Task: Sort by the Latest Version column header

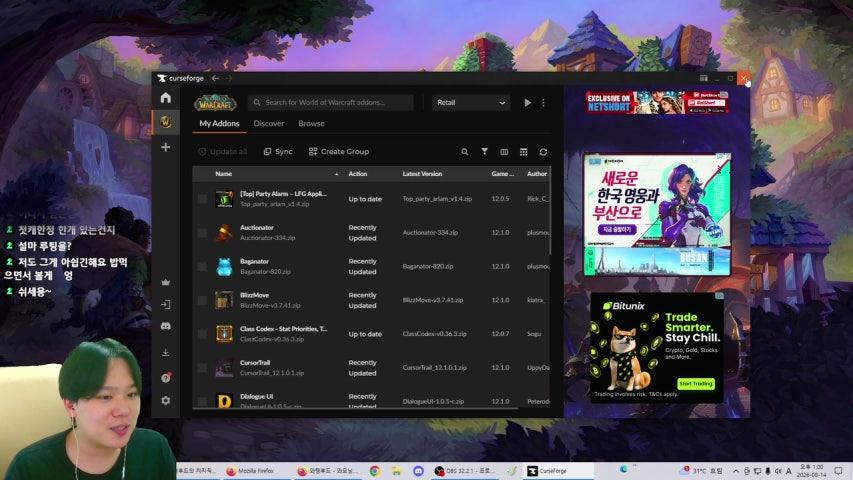Action: (422, 174)
